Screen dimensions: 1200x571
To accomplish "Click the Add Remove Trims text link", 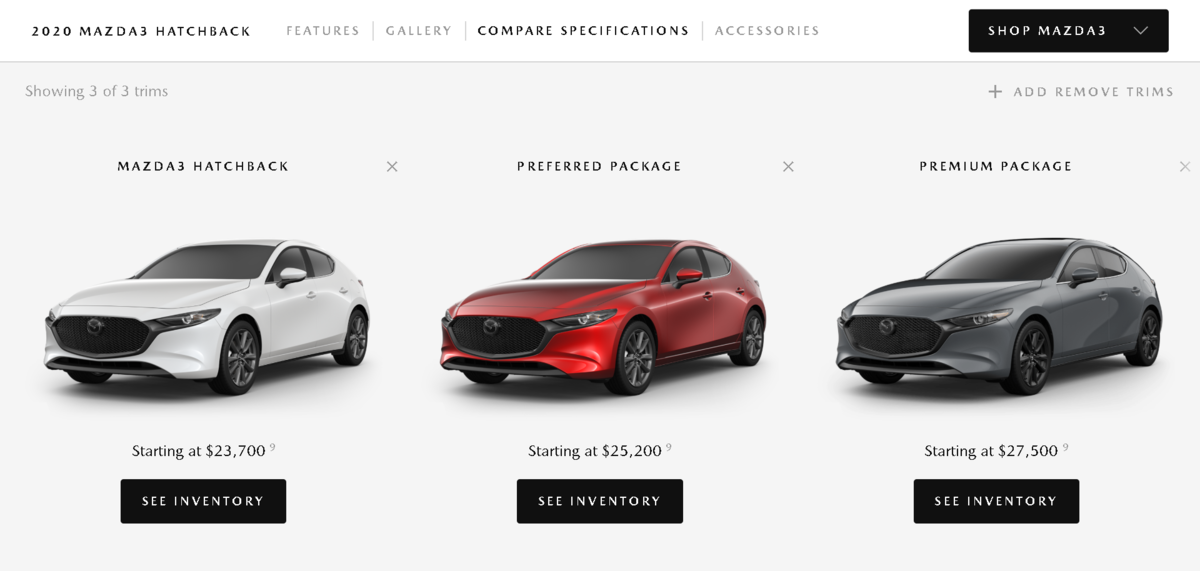I will point(1093,92).
